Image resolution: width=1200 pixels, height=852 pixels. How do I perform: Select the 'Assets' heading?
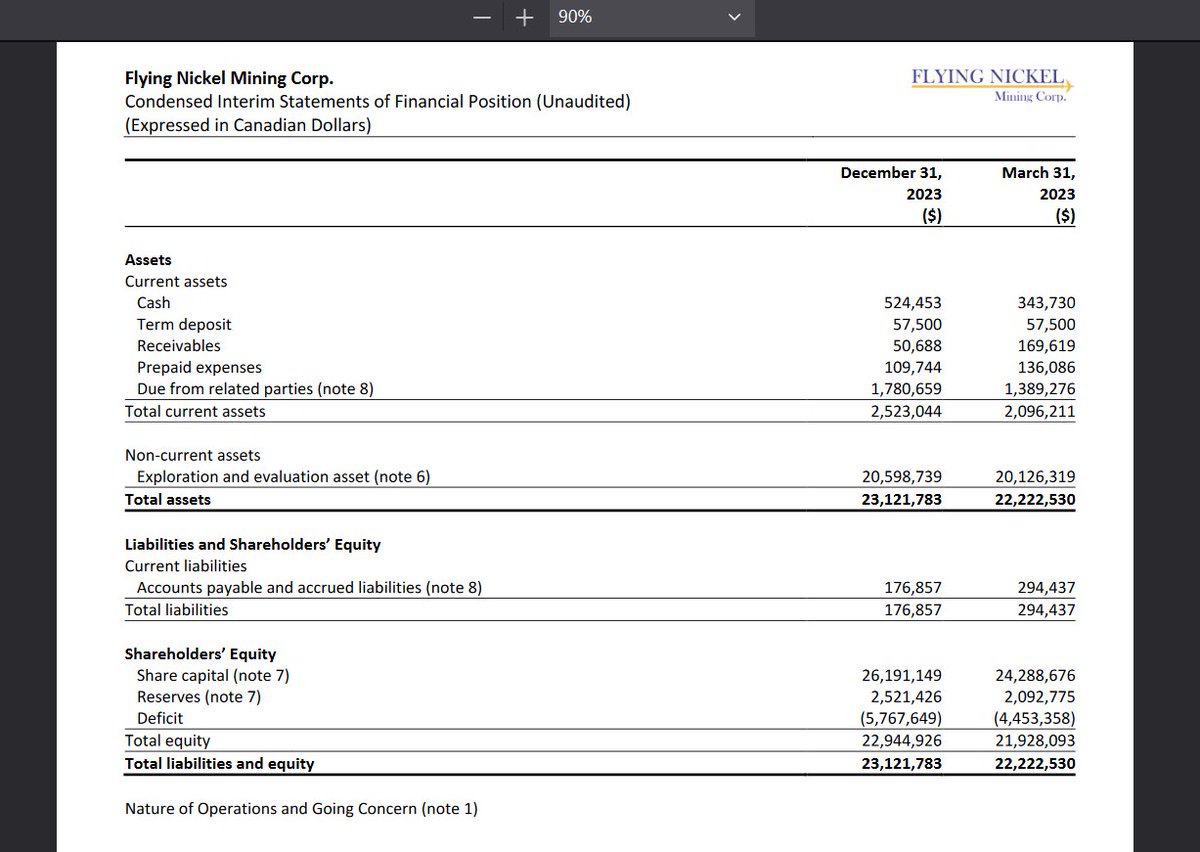[x=148, y=260]
